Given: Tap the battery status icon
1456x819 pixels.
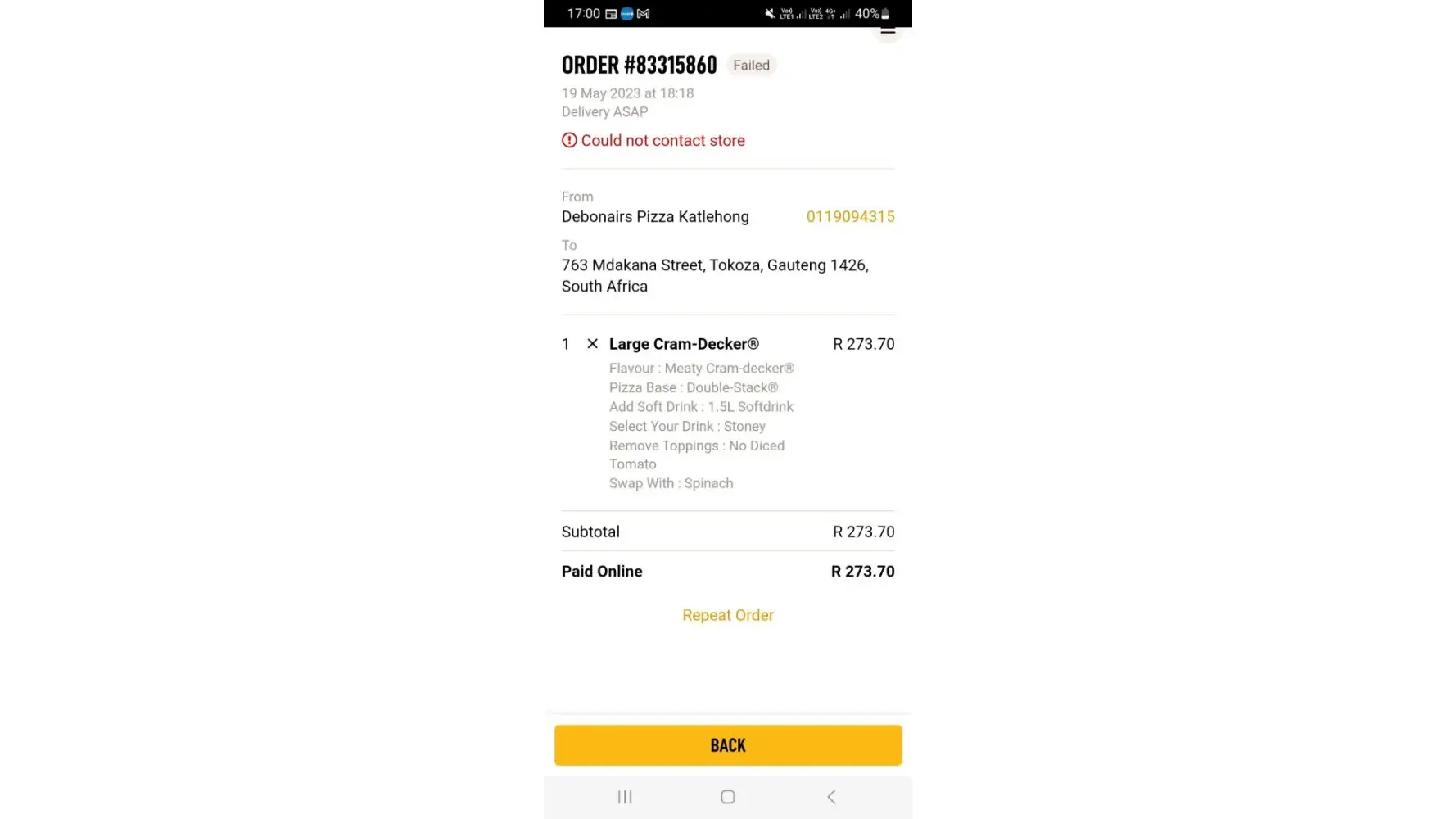Looking at the screenshot, I should pos(885,14).
